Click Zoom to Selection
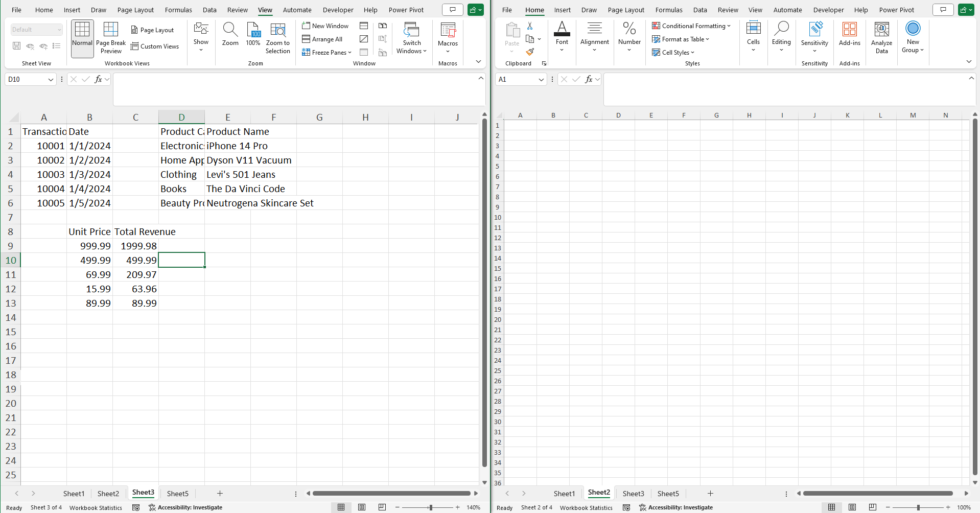 (x=278, y=37)
